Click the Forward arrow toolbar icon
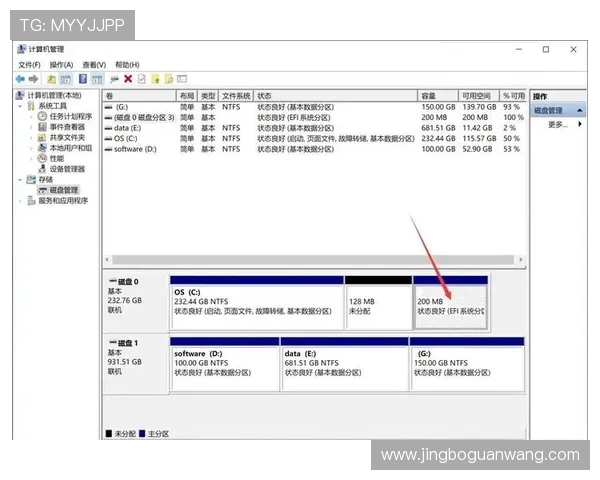This screenshot has width=600, height=480. coord(34,79)
